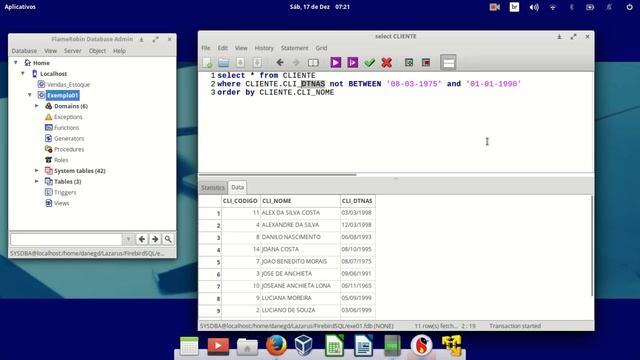Open the Aplicativos menu in top panel
640x360 pixels.
[x=20, y=7]
